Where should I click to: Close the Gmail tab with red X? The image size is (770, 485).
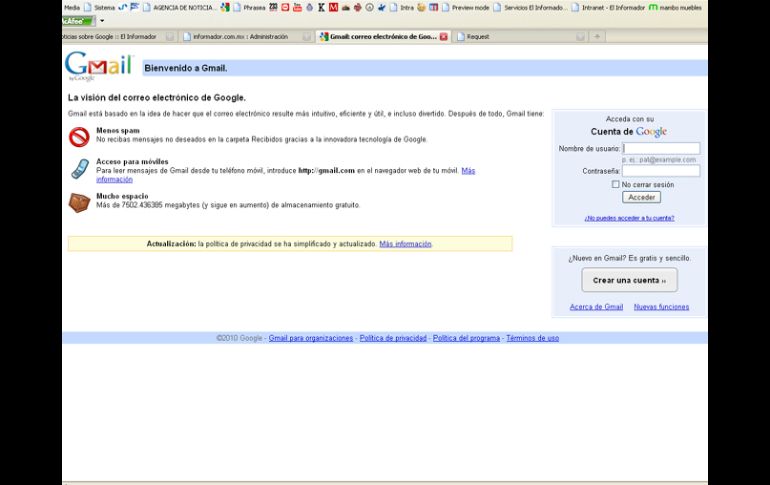coord(444,37)
